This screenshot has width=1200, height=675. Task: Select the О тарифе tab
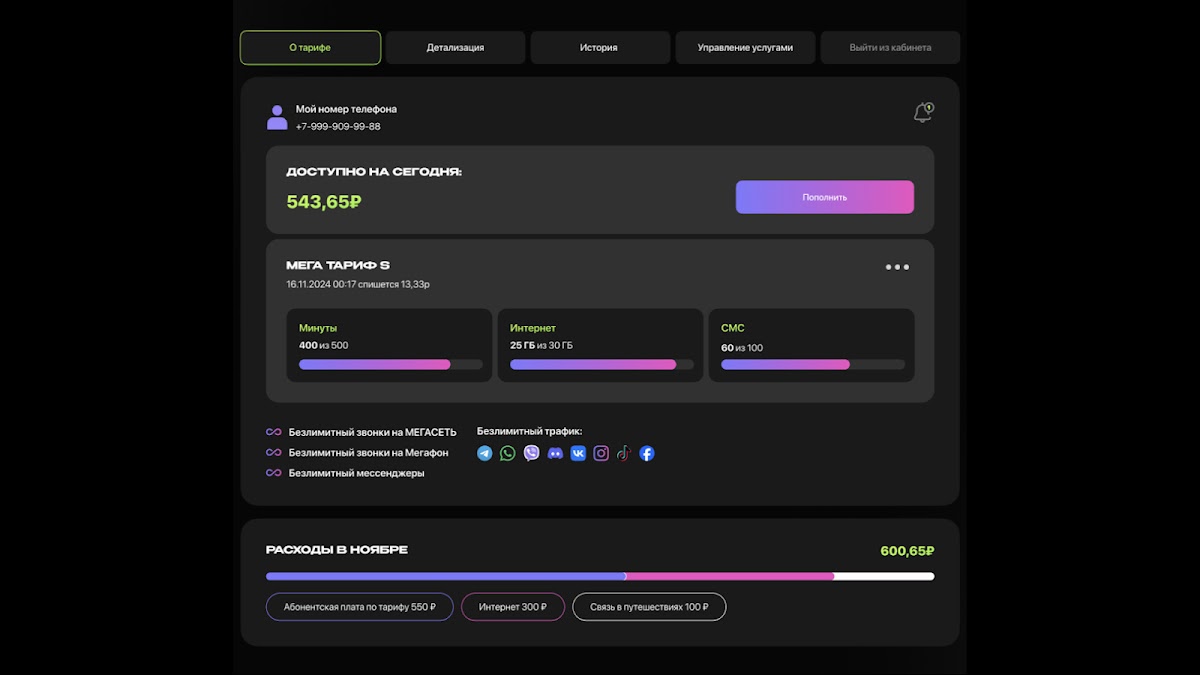click(310, 48)
